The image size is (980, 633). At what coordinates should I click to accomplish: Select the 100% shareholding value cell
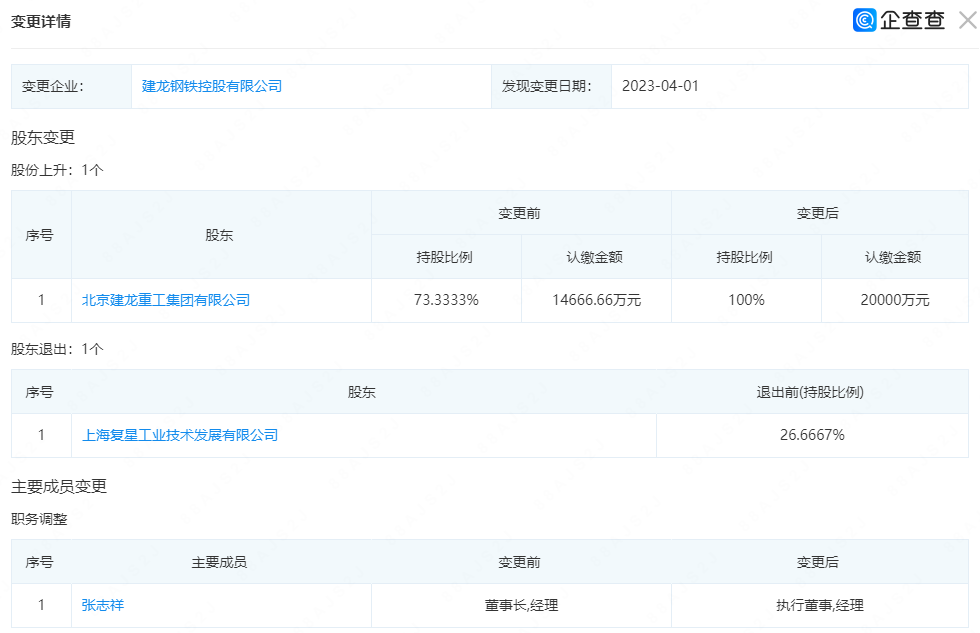tap(746, 300)
